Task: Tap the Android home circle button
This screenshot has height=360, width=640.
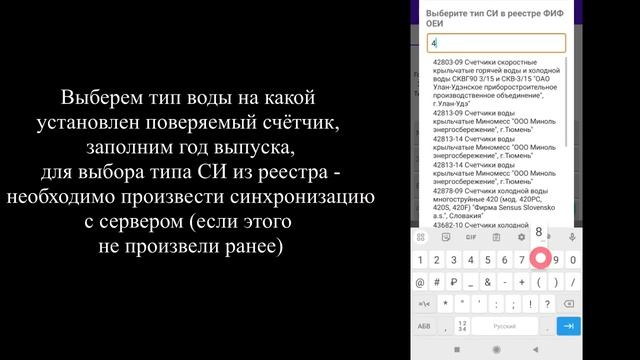Action: tap(496, 349)
